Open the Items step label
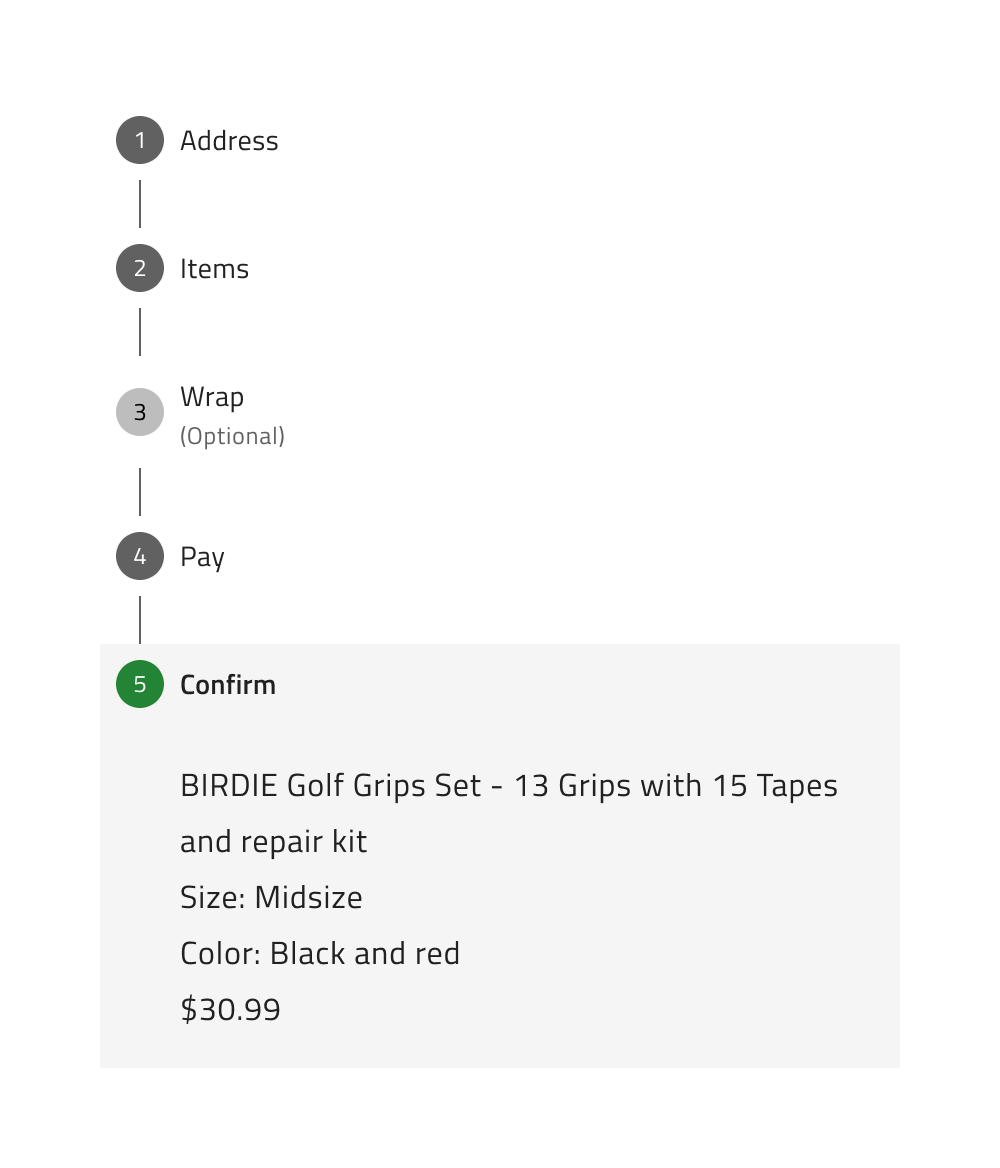This screenshot has width=1000, height=1168. [214, 269]
